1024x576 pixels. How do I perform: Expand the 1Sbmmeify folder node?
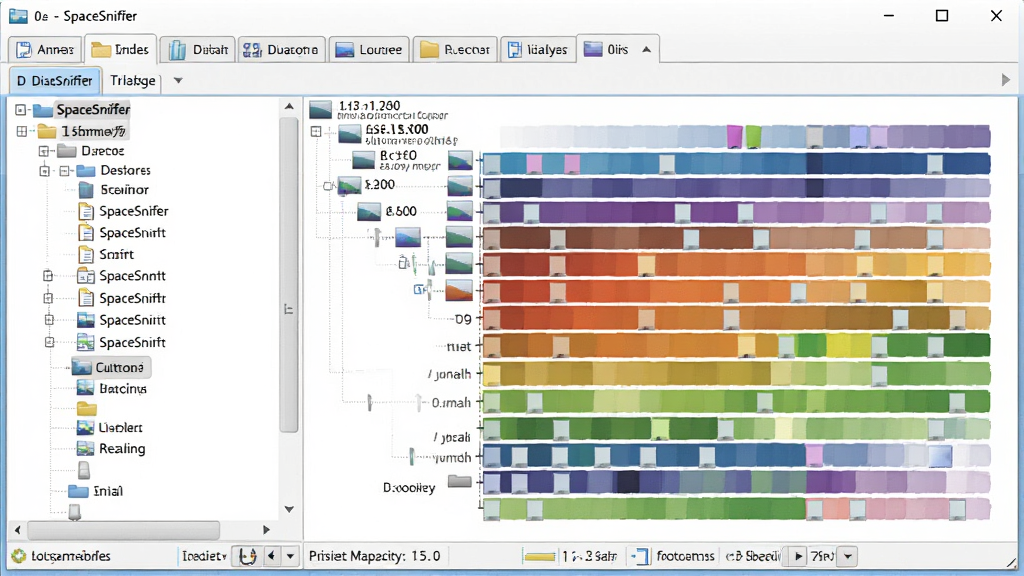coord(22,131)
